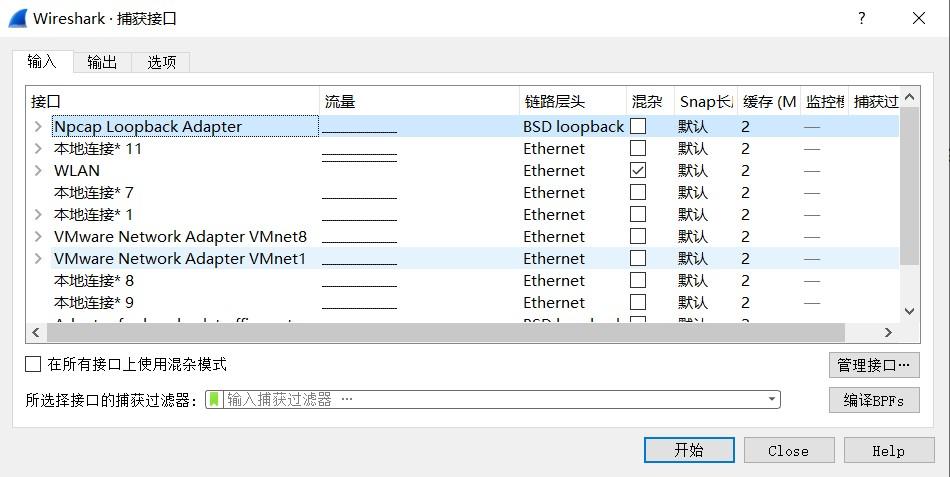Select VMware Network Adapter VMnet8 row
This screenshot has height=477, width=950.
[x=180, y=237]
